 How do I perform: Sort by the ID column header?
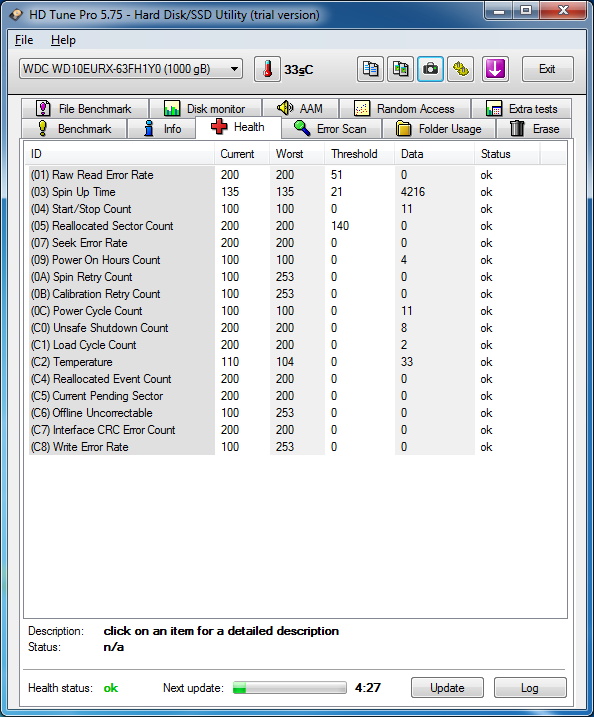coord(119,154)
